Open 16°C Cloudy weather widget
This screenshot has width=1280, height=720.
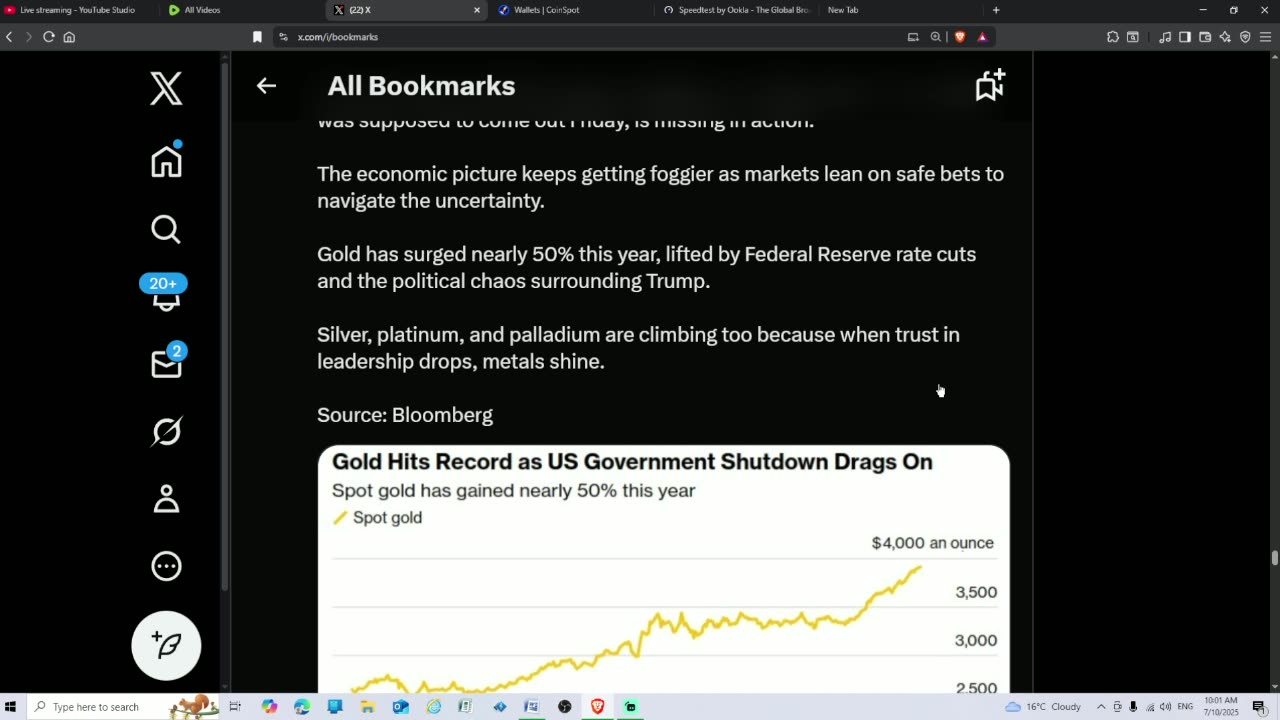tap(1043, 707)
